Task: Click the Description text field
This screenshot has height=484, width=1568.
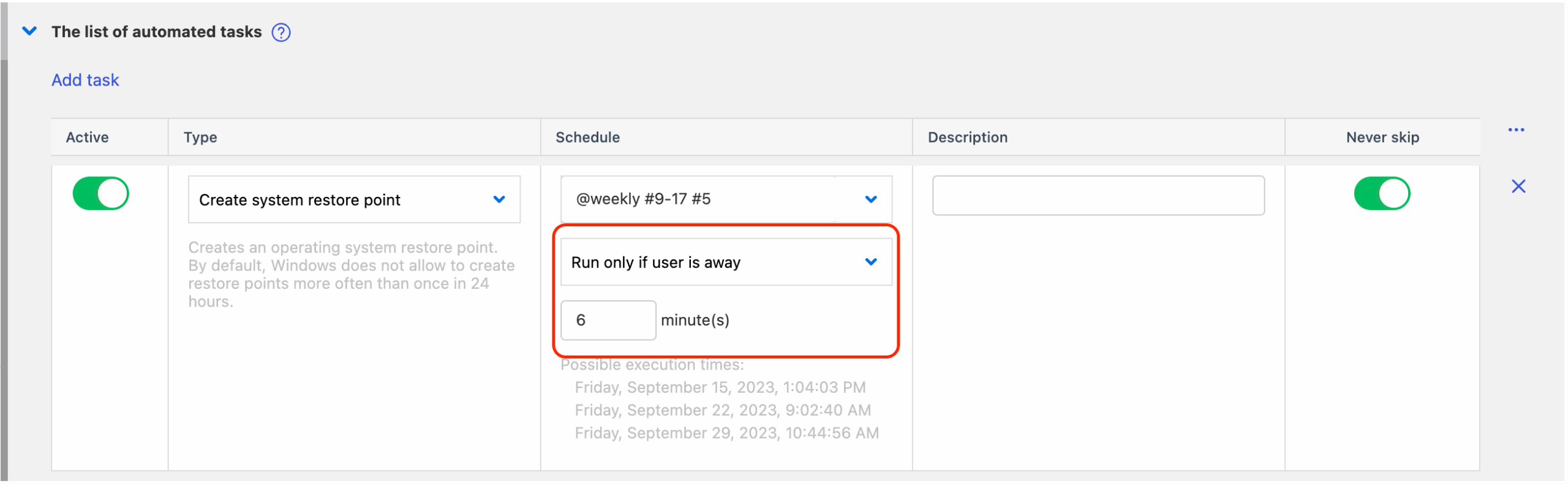Action: [1098, 196]
